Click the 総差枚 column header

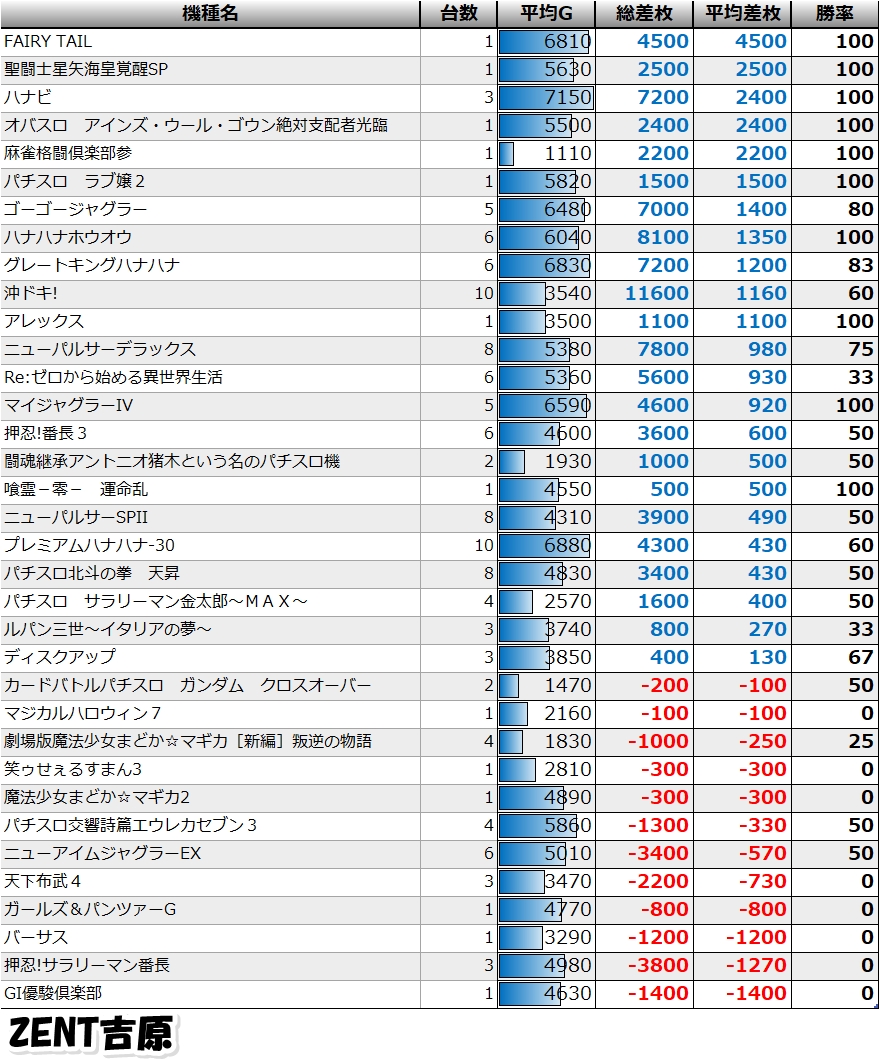(x=645, y=14)
